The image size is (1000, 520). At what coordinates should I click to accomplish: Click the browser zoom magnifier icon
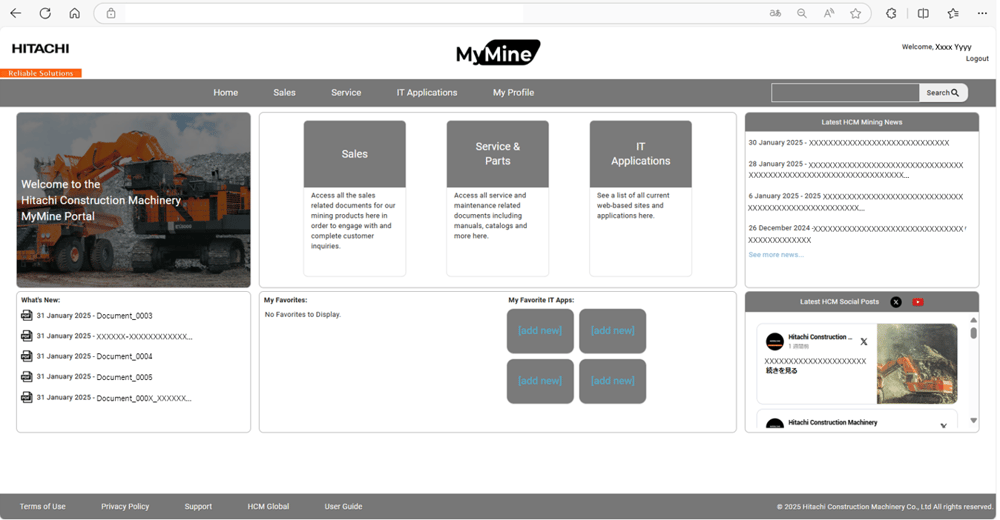pyautogui.click(x=802, y=13)
